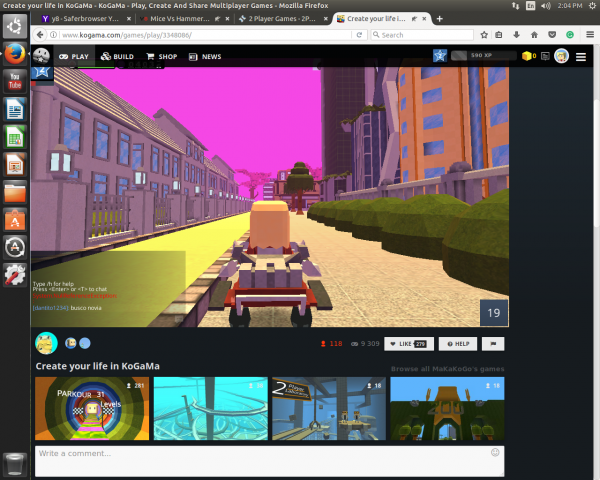
Task: Click the HELP button
Action: 459,344
